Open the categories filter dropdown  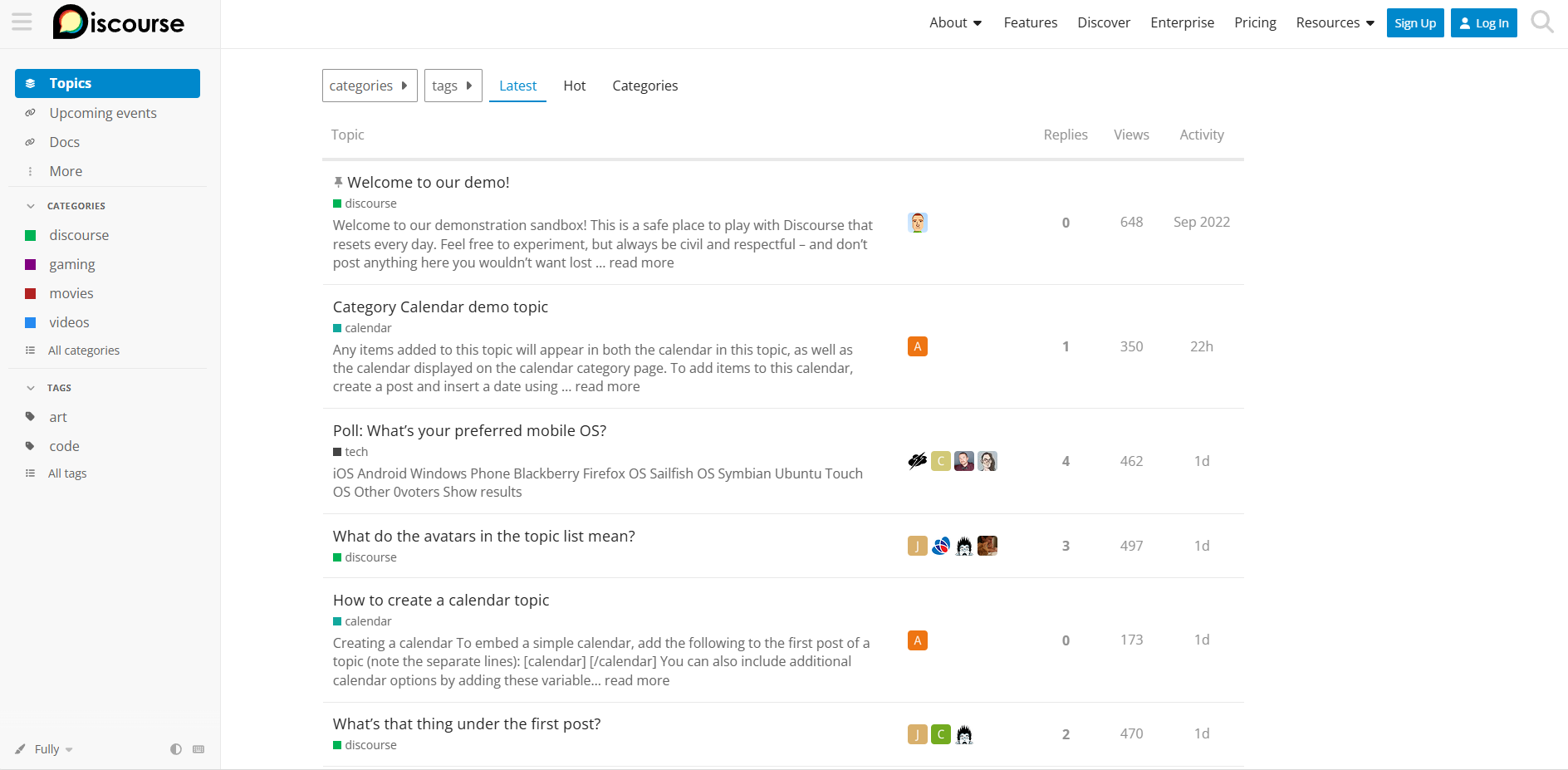coord(369,86)
